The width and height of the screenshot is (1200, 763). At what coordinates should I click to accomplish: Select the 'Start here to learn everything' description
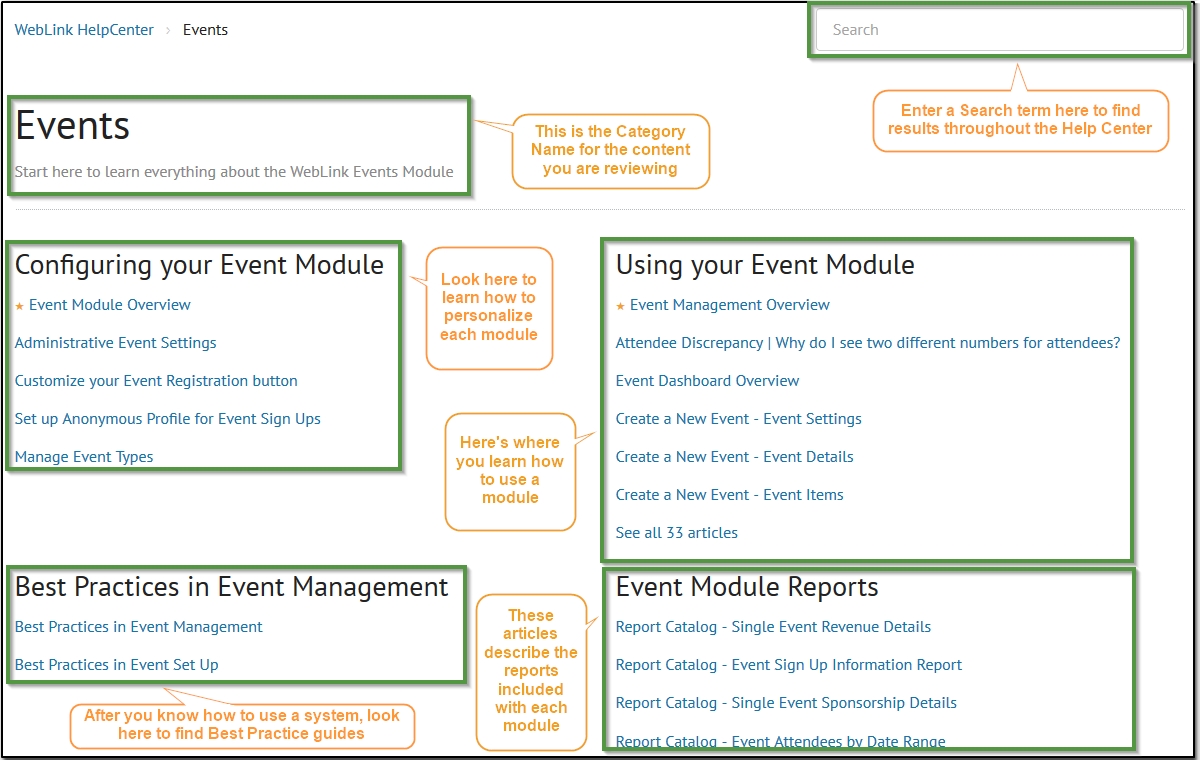tap(234, 172)
